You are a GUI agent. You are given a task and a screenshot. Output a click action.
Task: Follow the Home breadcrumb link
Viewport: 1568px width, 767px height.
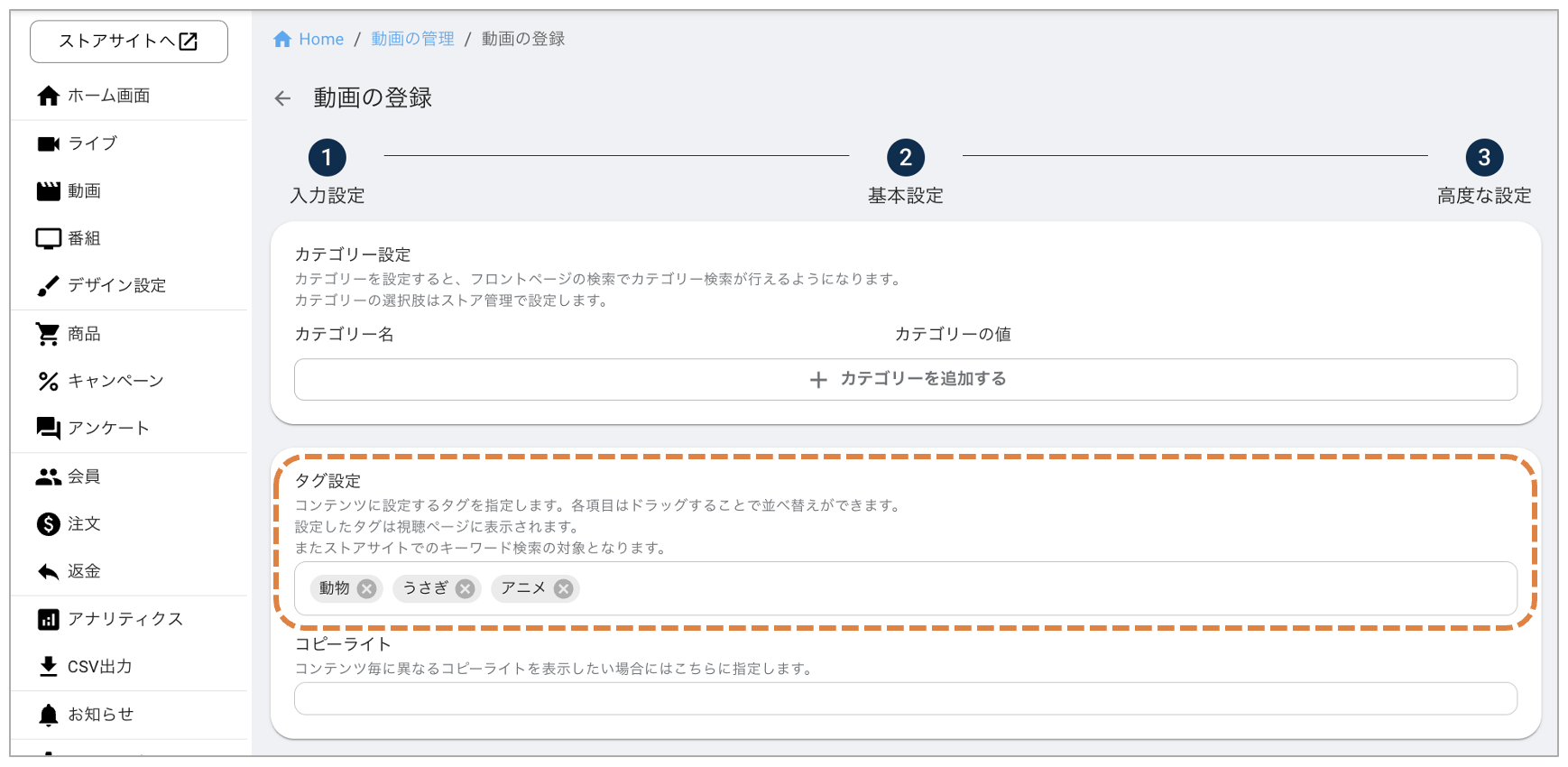pos(321,39)
